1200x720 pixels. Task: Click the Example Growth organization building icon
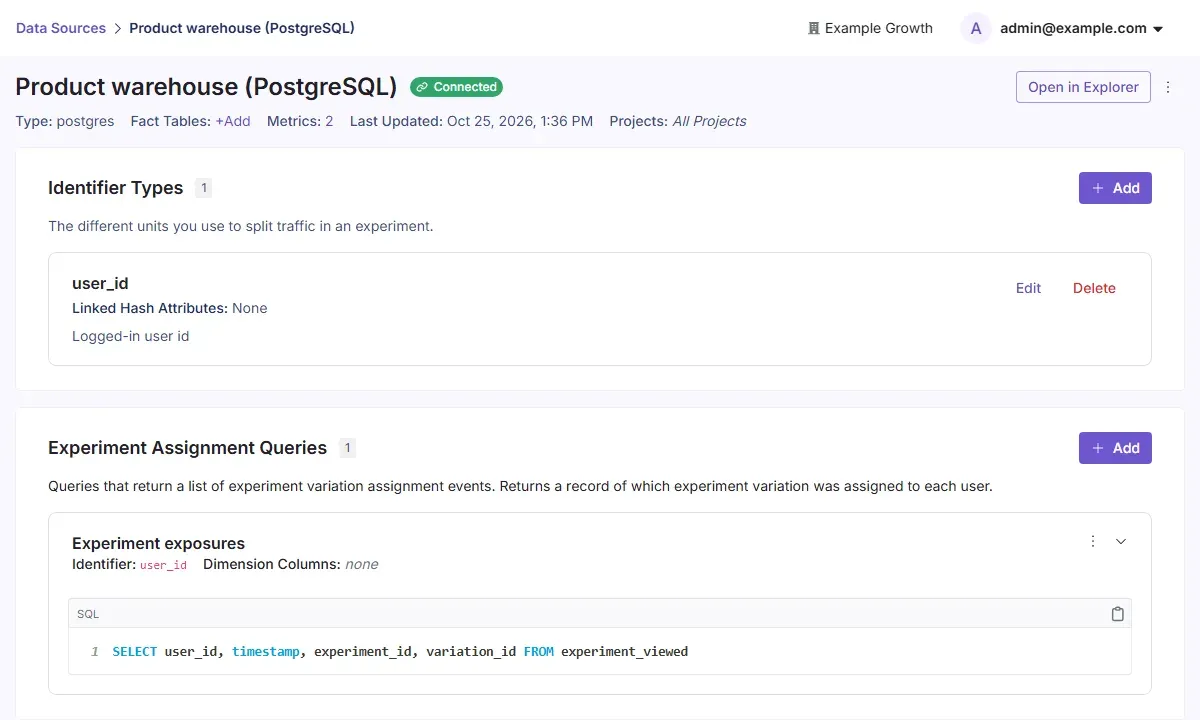(814, 28)
